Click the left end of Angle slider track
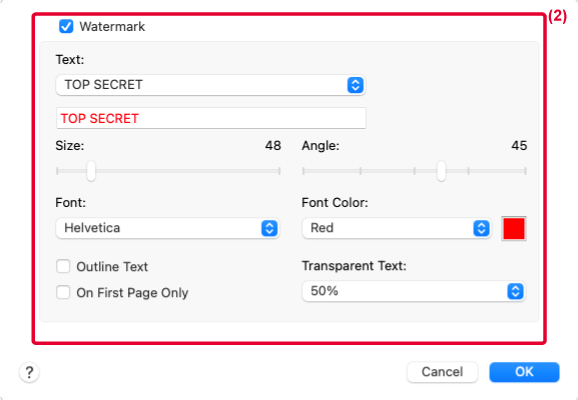The width and height of the screenshot is (578, 400). point(304,171)
